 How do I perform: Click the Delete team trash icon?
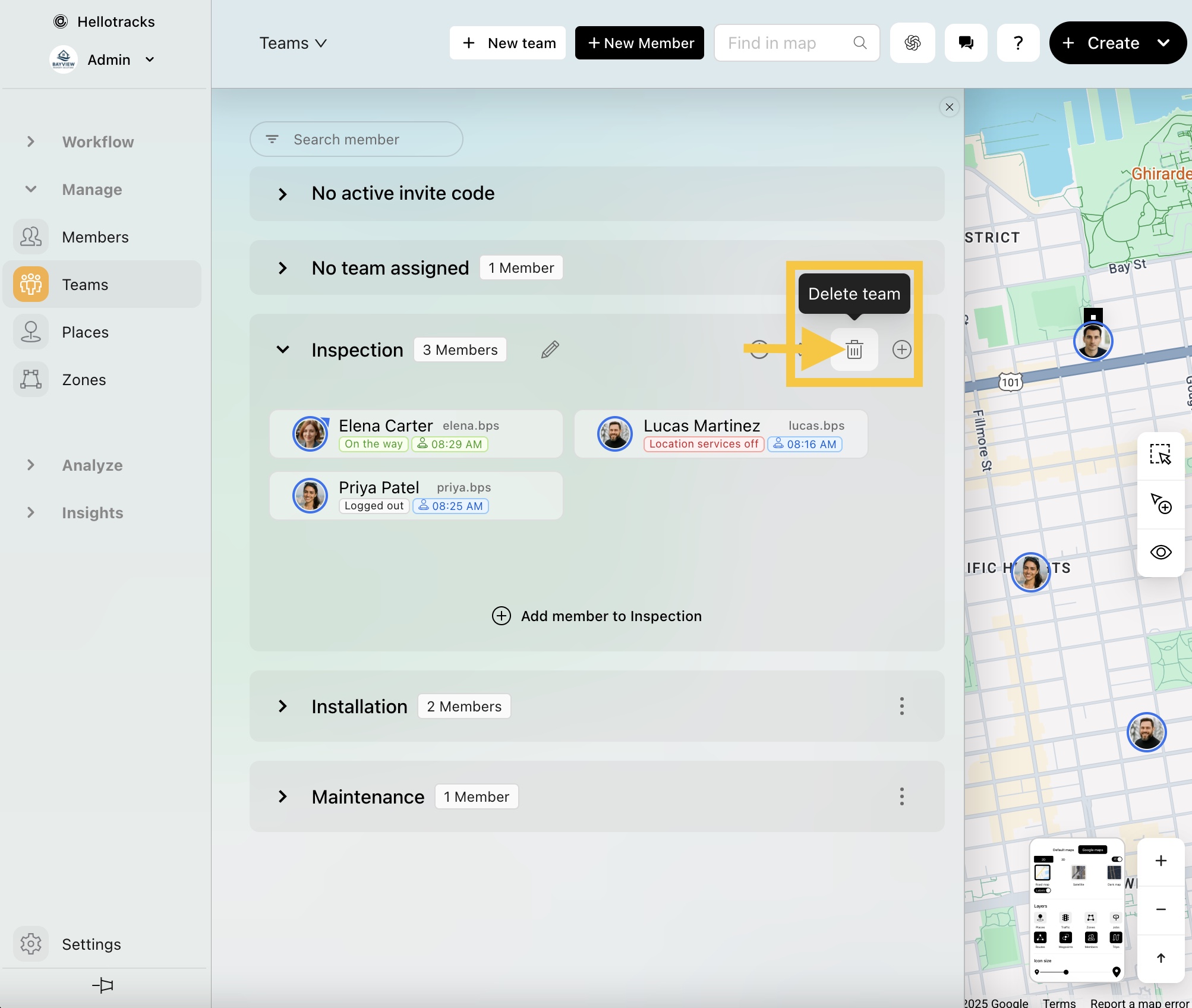[854, 349]
